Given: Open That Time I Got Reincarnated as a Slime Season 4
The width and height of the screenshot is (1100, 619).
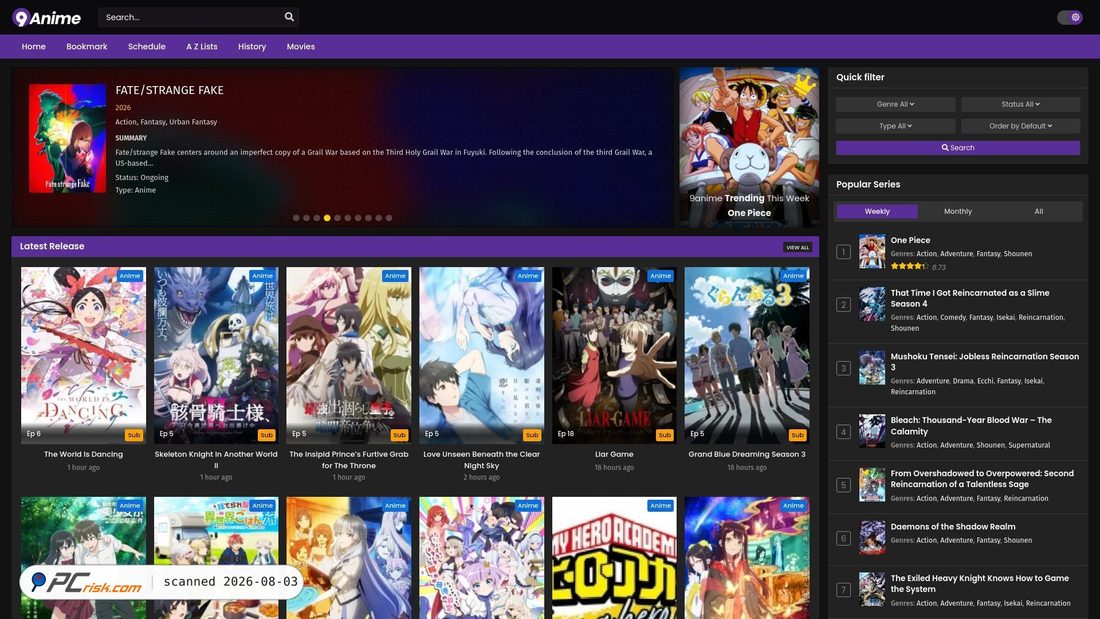Looking at the screenshot, I should coord(970,298).
